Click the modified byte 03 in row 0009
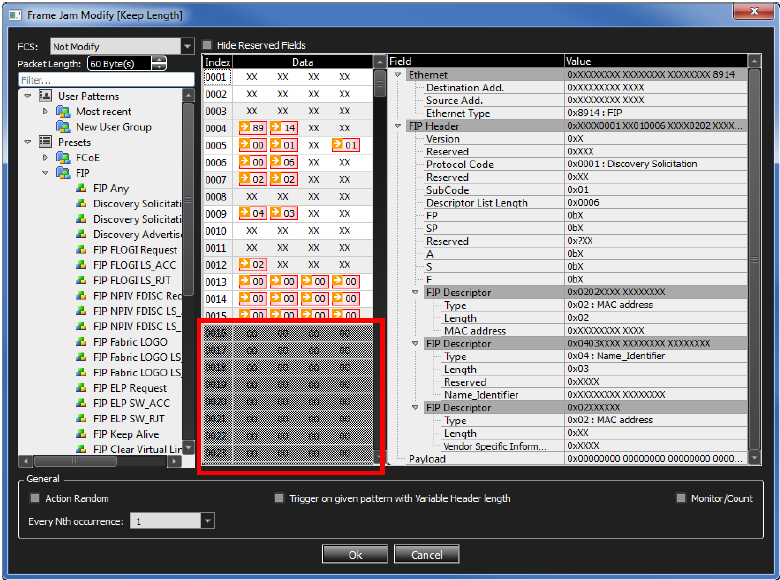This screenshot has height=580, width=780. (284, 213)
